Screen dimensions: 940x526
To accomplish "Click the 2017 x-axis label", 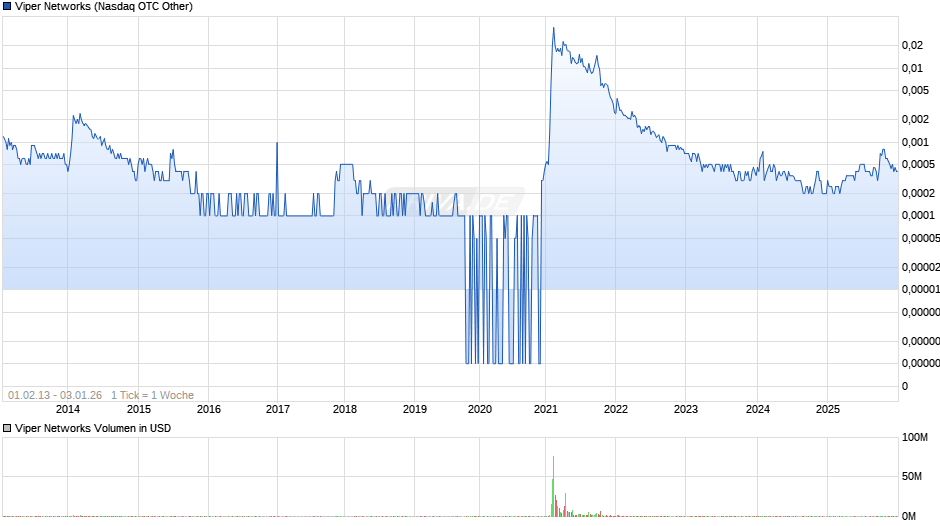I will click(278, 409).
